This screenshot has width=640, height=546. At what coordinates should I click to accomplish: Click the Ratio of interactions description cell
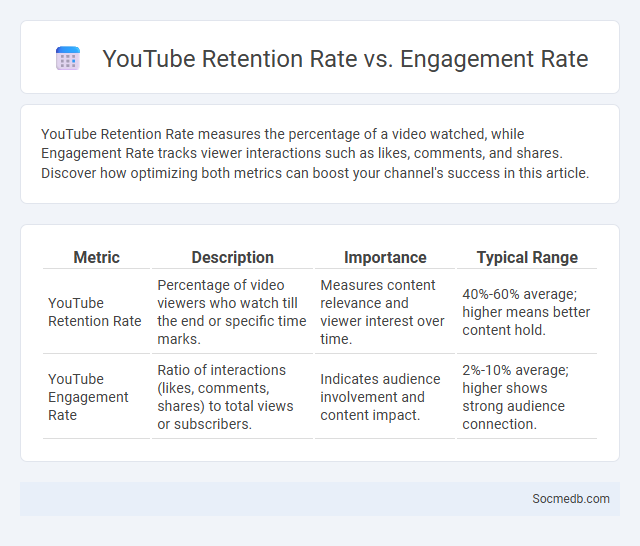click(x=232, y=397)
